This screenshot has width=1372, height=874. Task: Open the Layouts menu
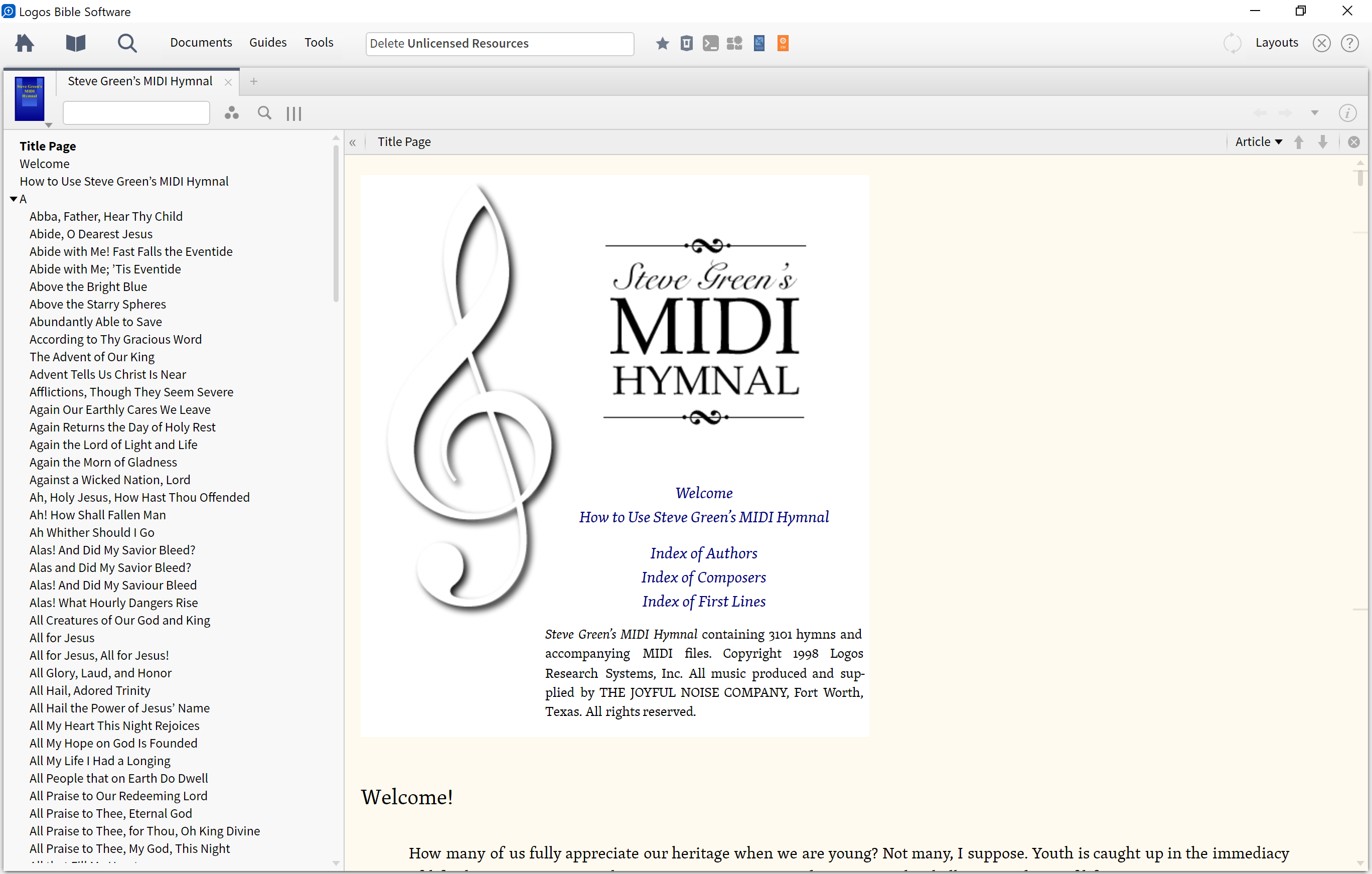[1276, 43]
